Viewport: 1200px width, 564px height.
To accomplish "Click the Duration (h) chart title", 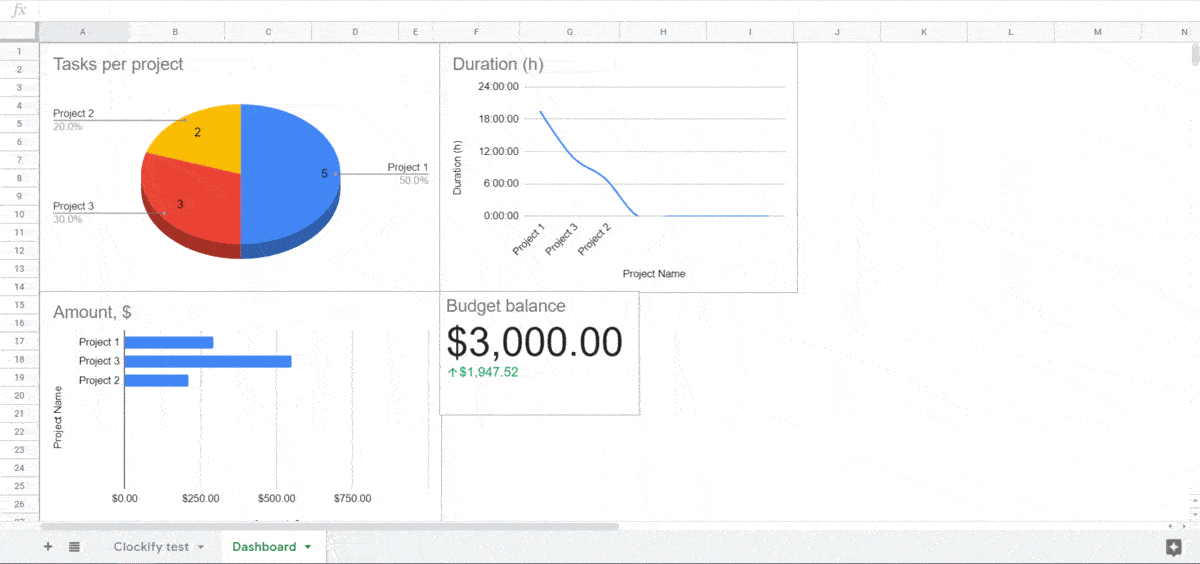I will pyautogui.click(x=498, y=64).
